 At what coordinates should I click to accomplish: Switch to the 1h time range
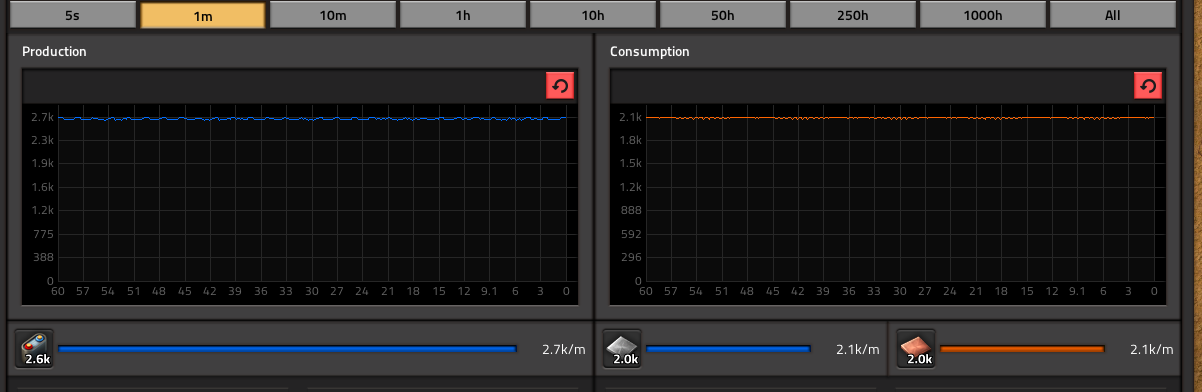point(462,15)
